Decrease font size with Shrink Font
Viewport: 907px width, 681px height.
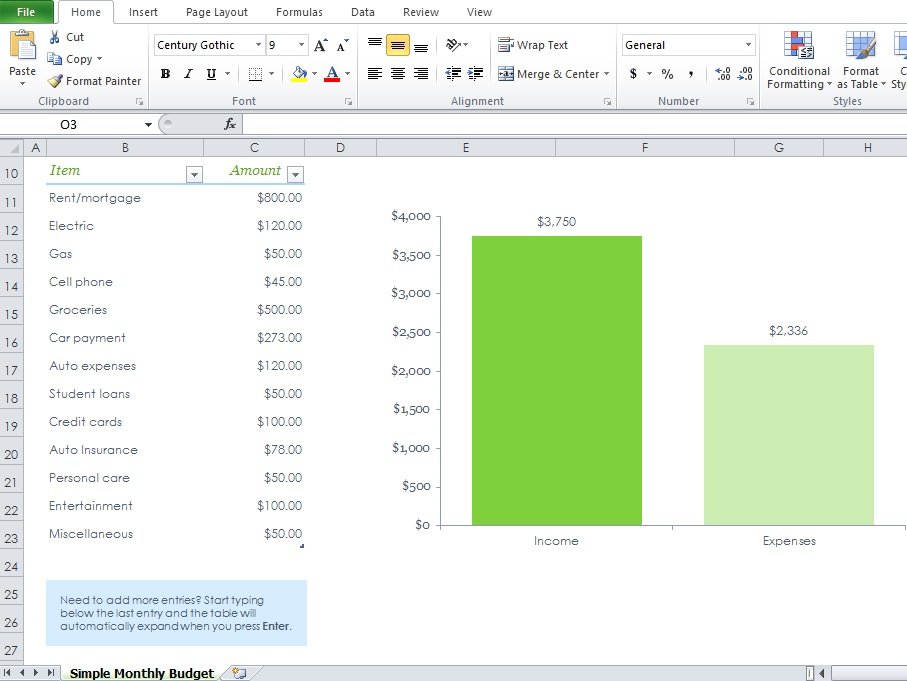pos(342,45)
